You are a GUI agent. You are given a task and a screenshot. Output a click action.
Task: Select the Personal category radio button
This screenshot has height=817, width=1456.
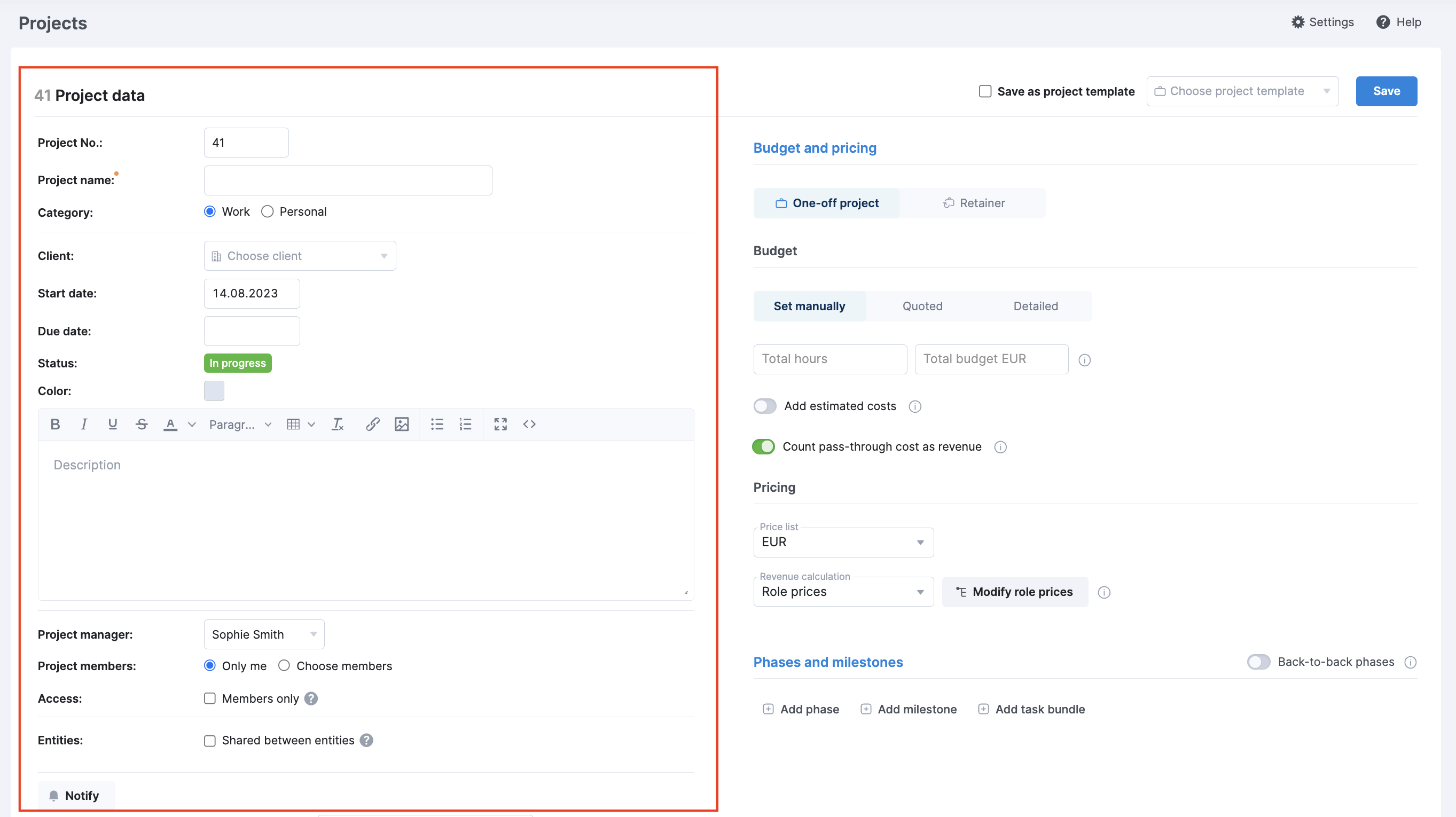point(268,211)
